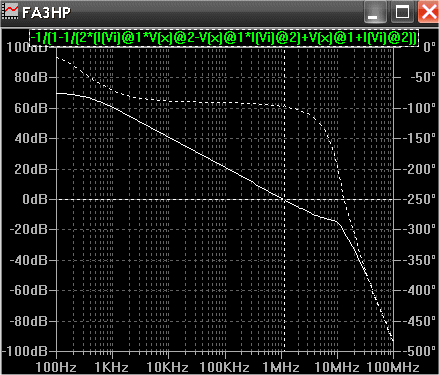Click the FA3HP waveform window icon
439x375 pixels.
(x=11, y=12)
